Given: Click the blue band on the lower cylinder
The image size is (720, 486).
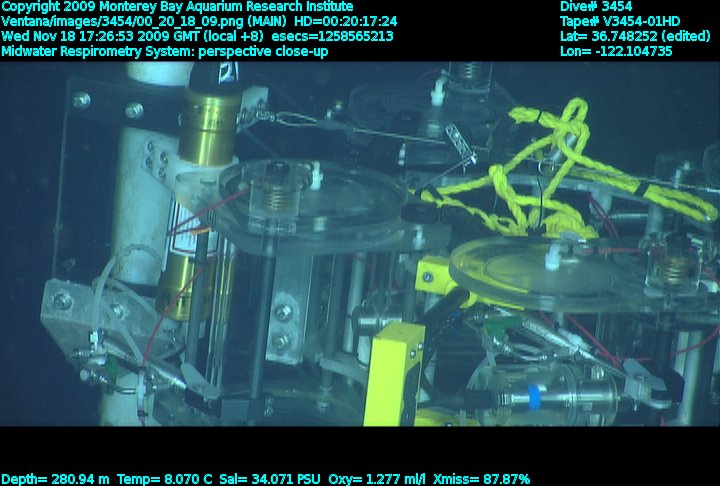Looking at the screenshot, I should point(534,398).
